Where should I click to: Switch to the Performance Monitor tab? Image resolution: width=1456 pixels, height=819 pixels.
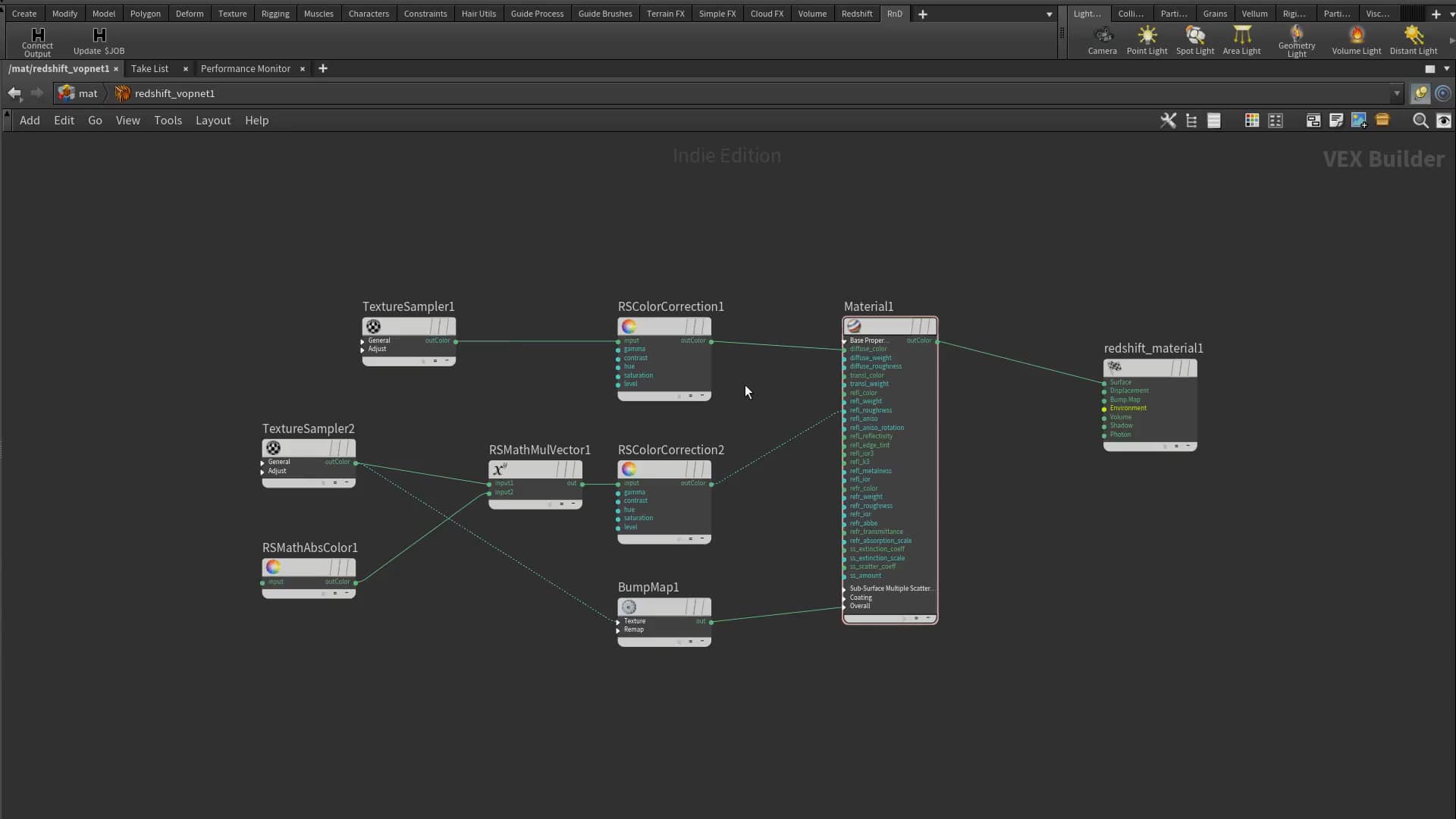click(x=244, y=68)
